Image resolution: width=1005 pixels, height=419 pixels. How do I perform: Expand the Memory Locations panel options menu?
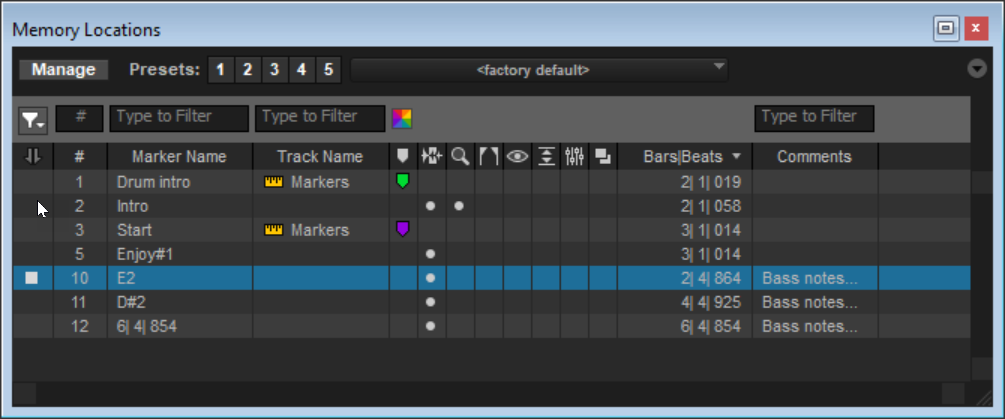977,69
